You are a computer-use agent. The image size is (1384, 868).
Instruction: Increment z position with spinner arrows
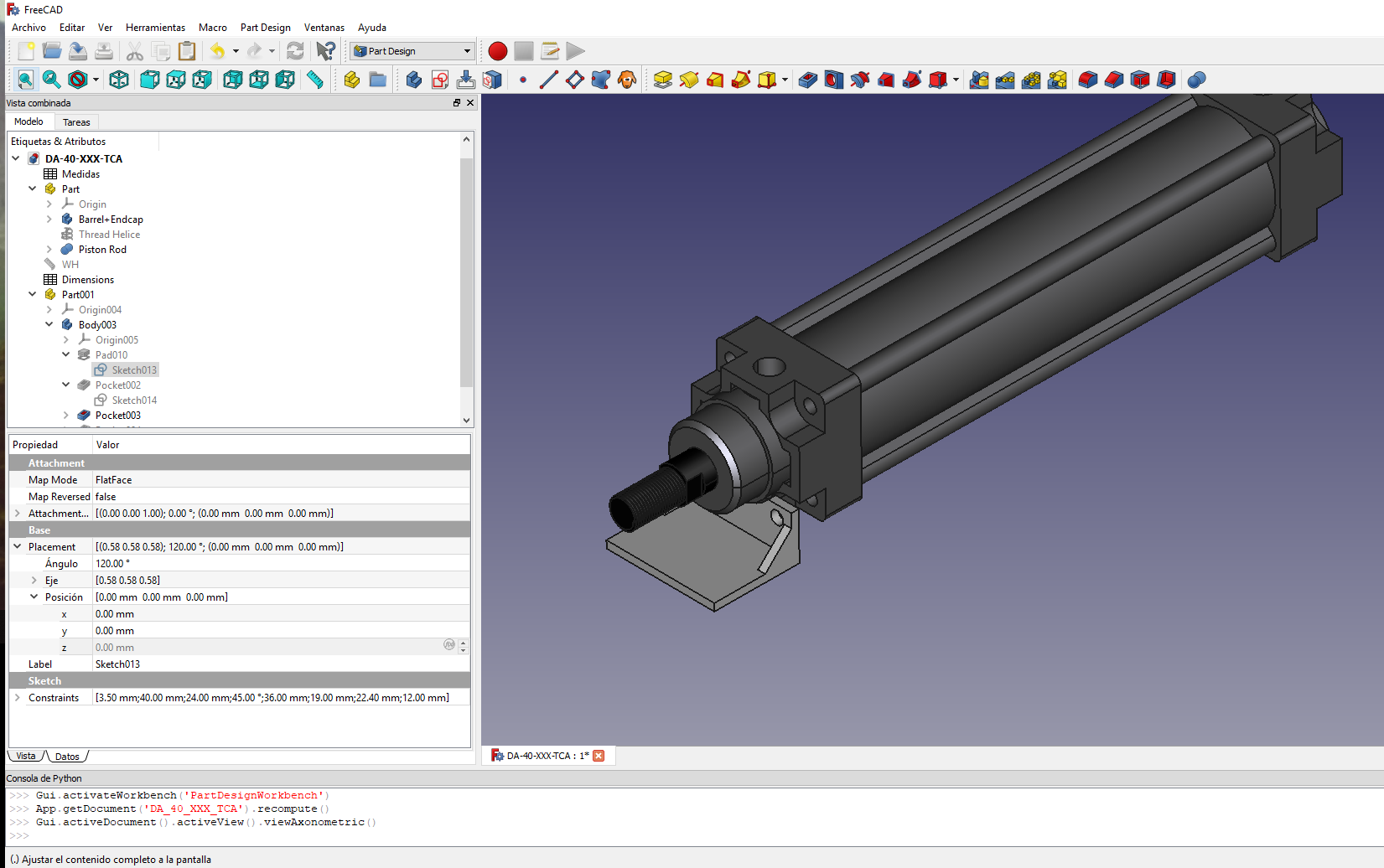coord(463,643)
